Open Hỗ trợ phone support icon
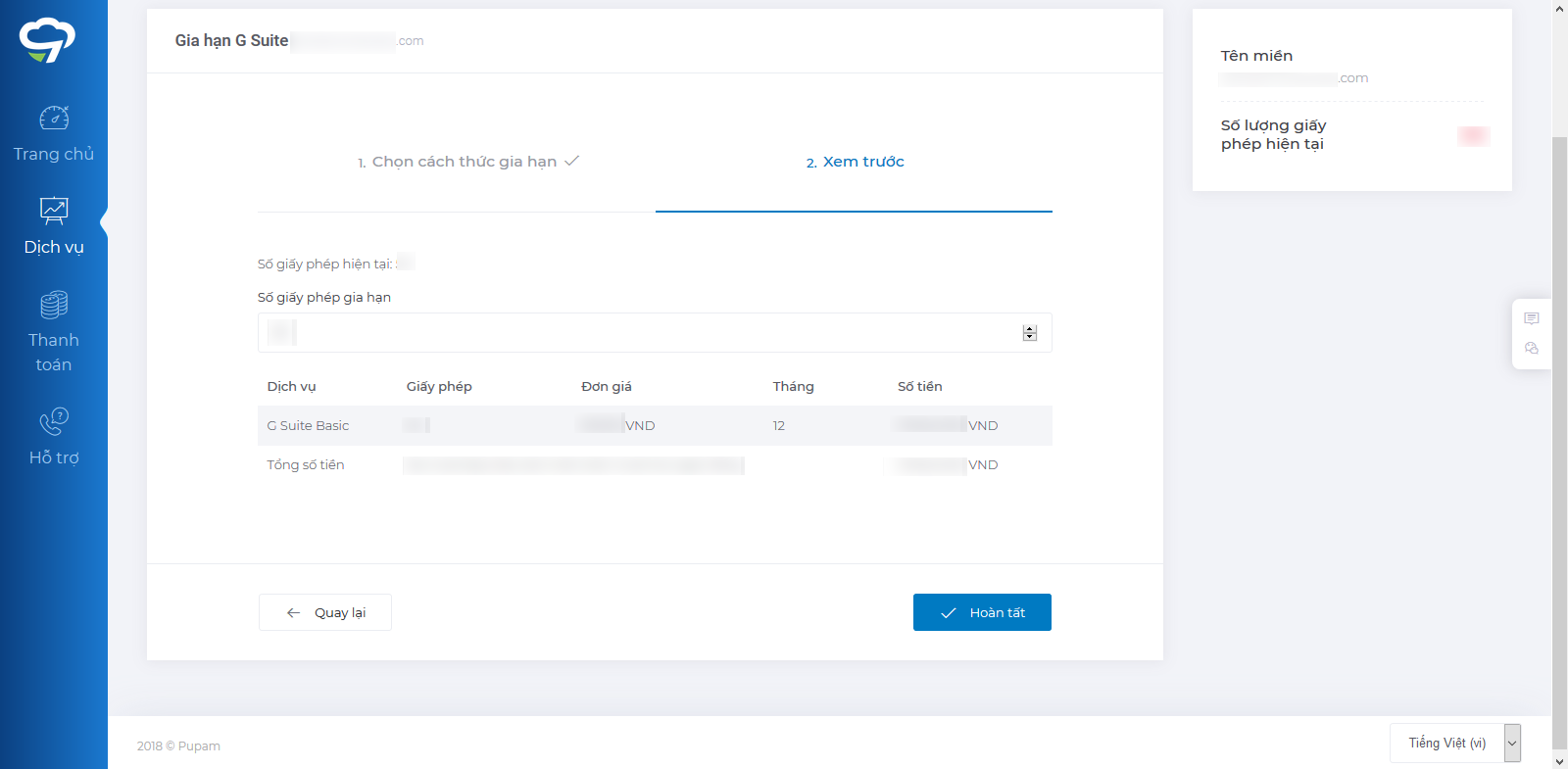 click(x=54, y=421)
